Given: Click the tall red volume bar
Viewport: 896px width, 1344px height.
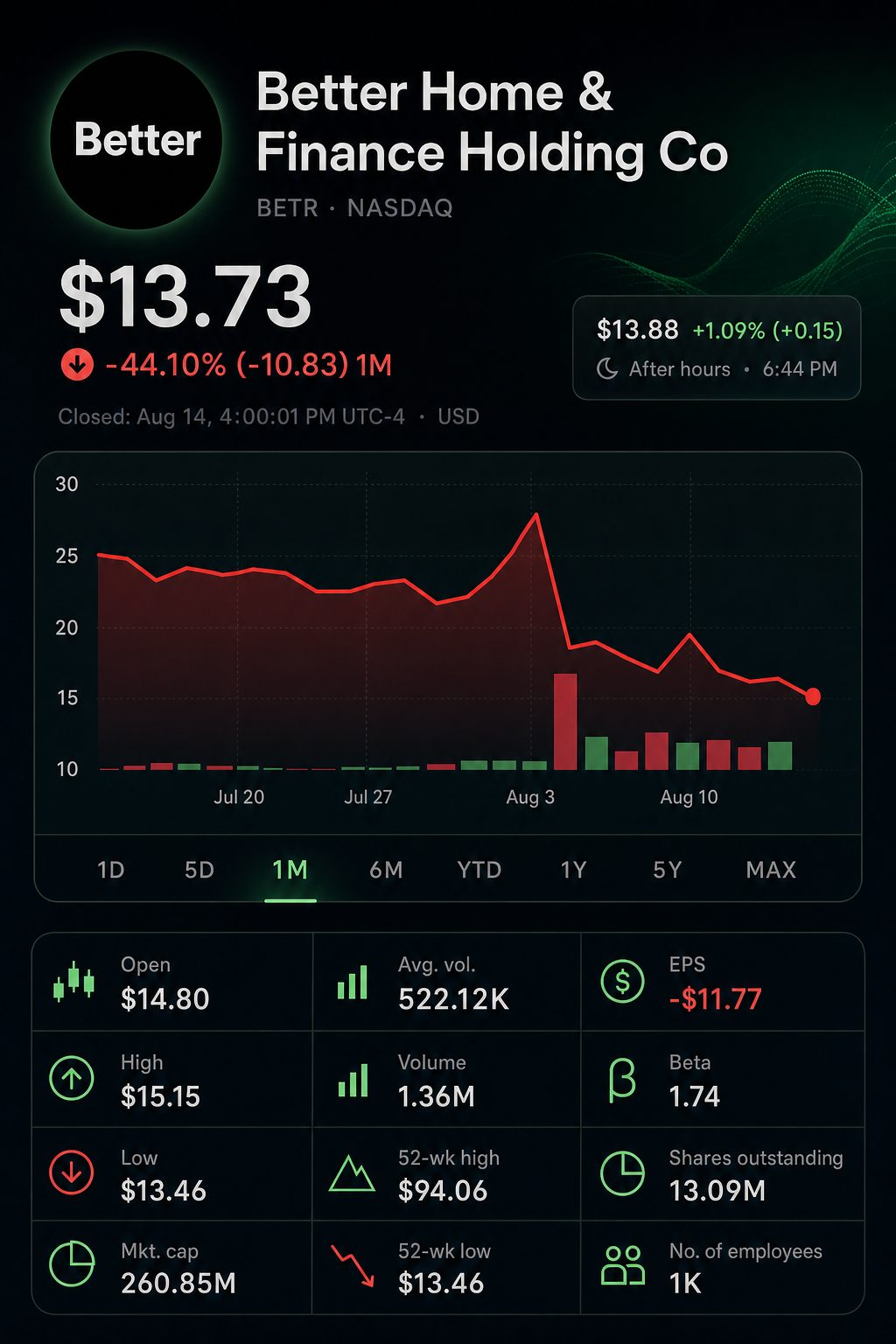Looking at the screenshot, I should coord(565,722).
